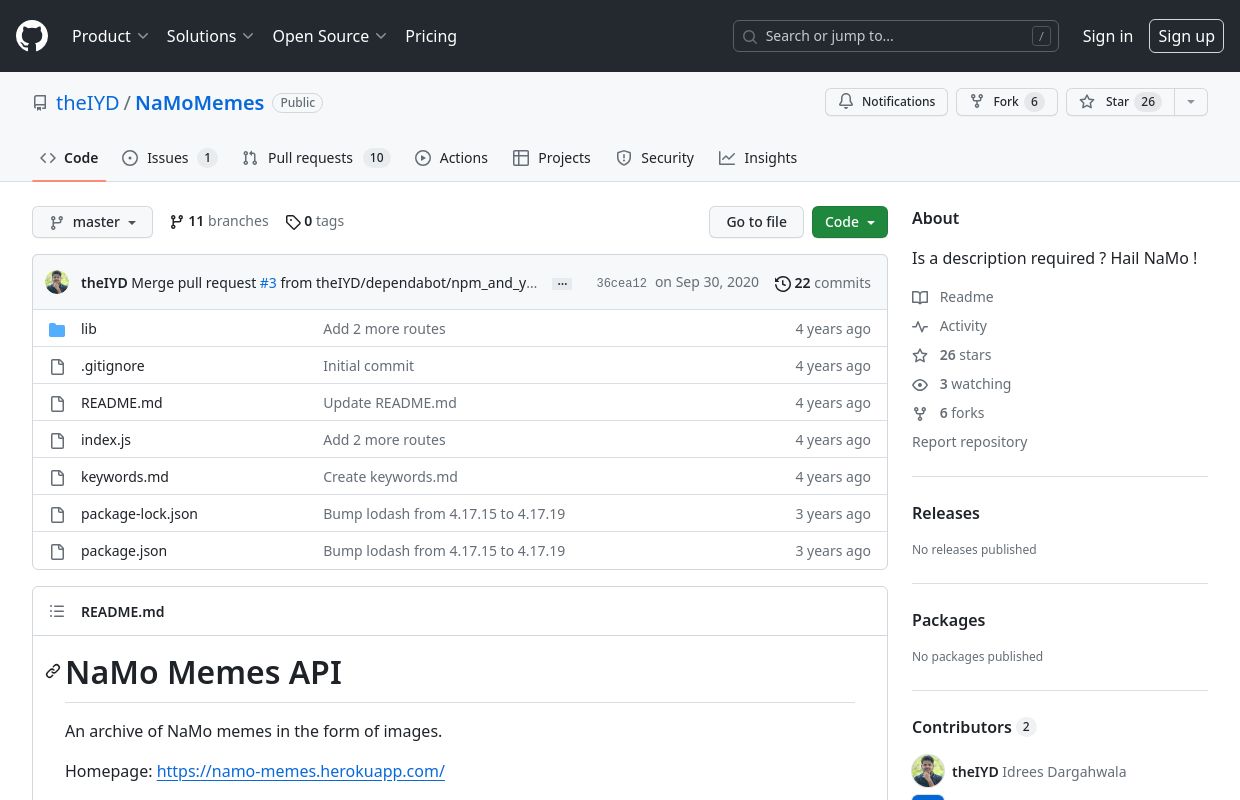Click the Go to file button
Viewport: 1240px width, 800px height.
[x=756, y=222]
